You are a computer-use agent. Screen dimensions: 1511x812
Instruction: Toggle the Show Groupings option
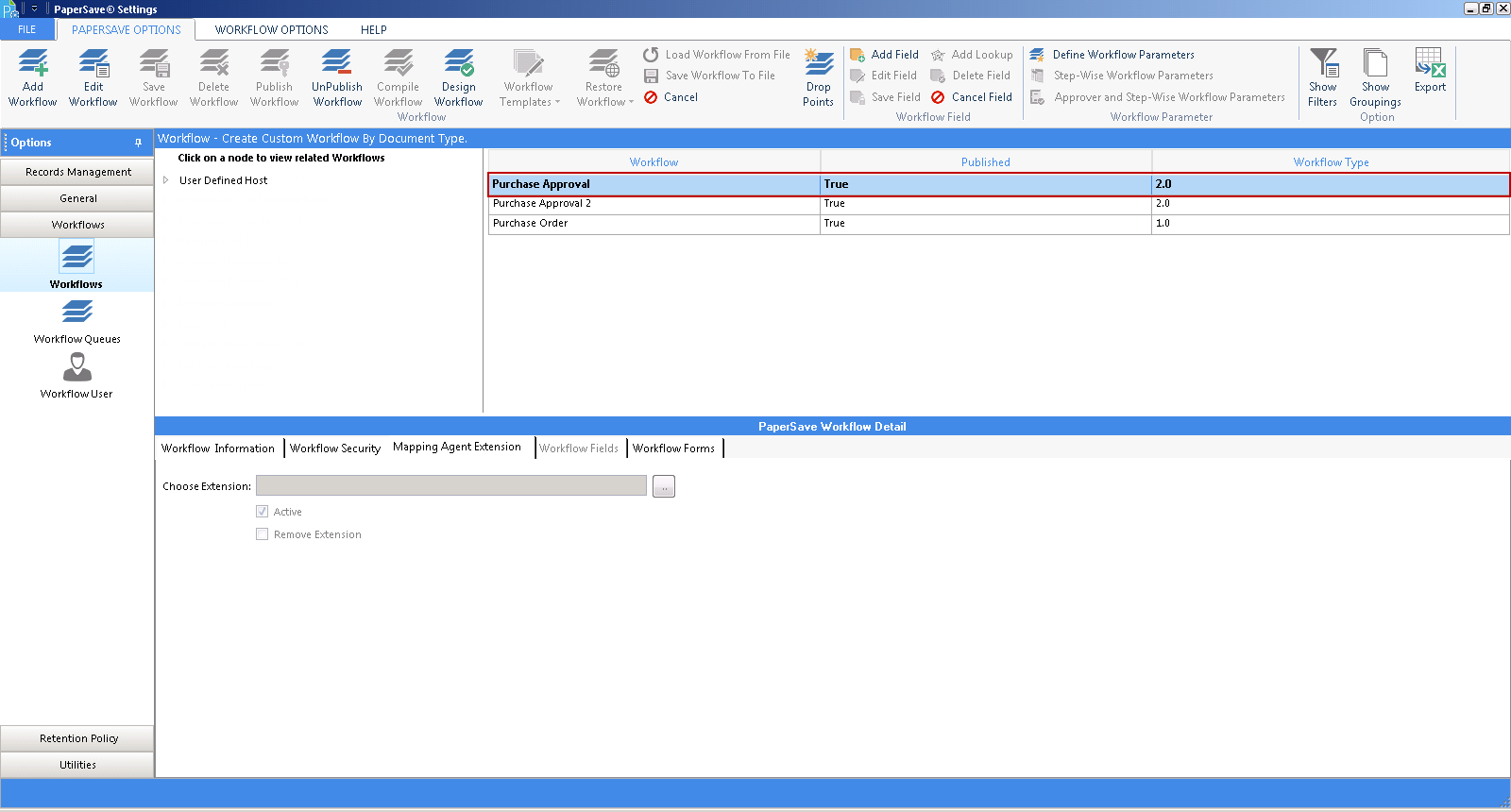[x=1376, y=77]
